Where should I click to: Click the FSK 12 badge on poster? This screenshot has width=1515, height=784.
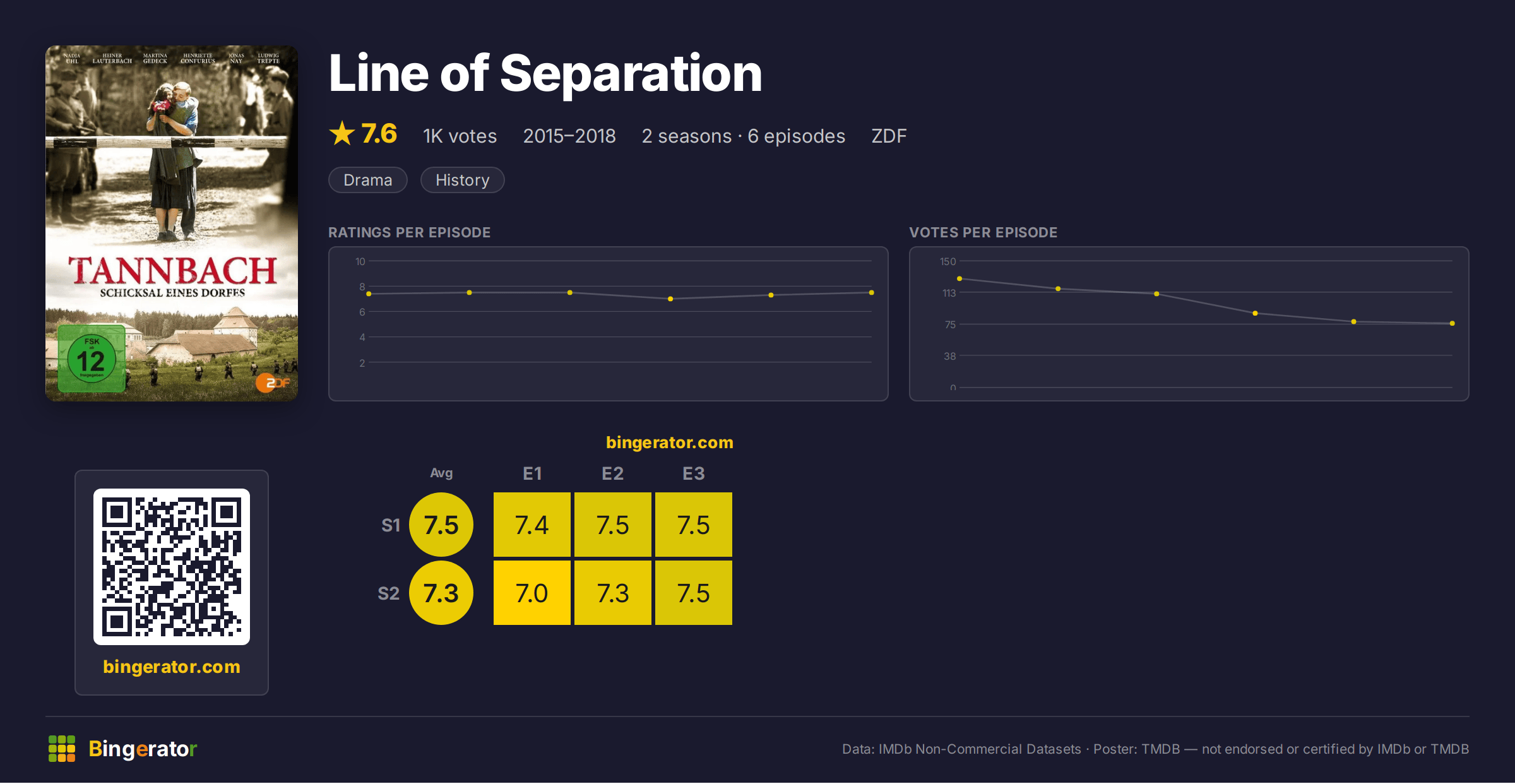[92, 359]
